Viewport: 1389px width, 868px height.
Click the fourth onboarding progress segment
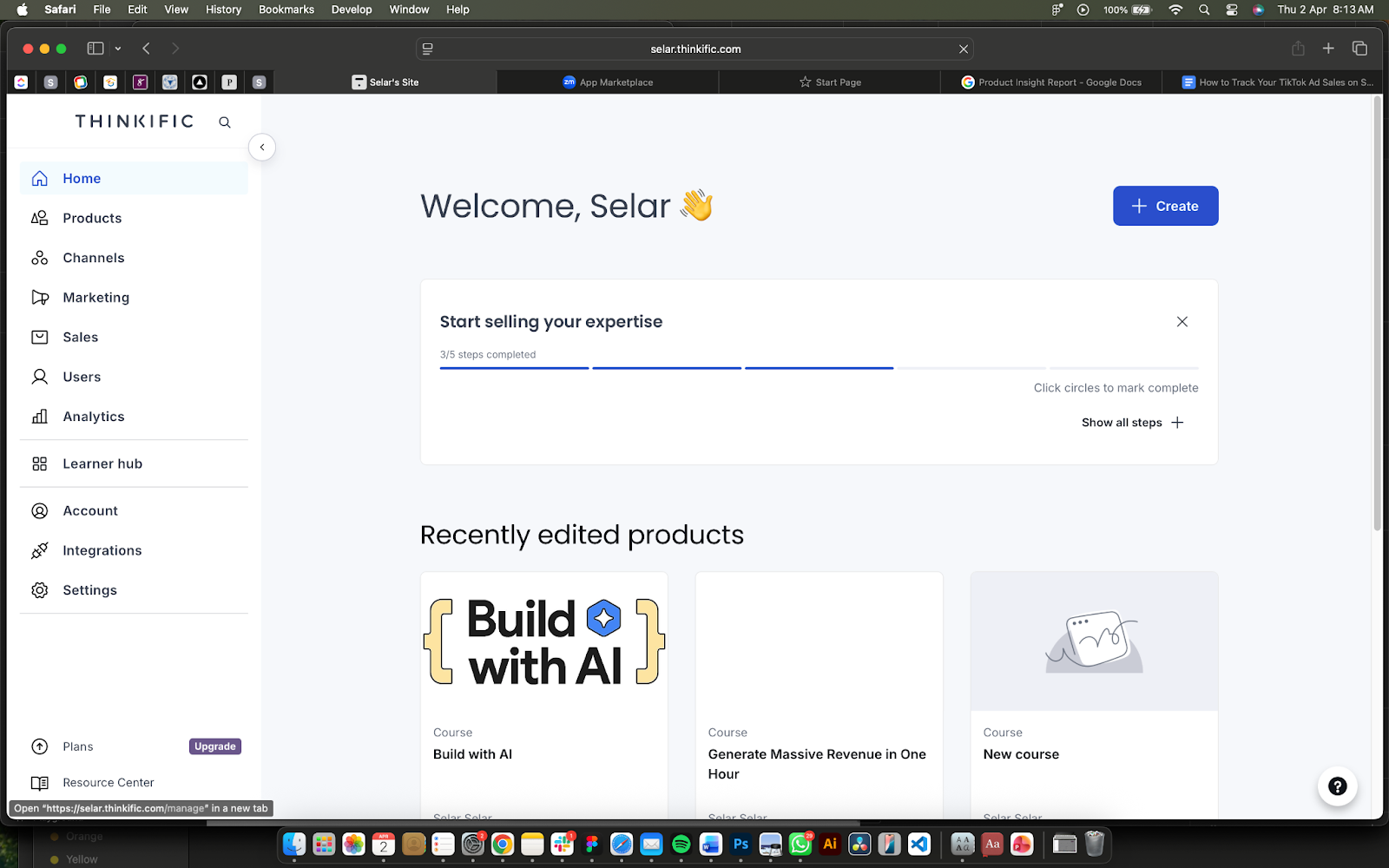tap(971, 368)
